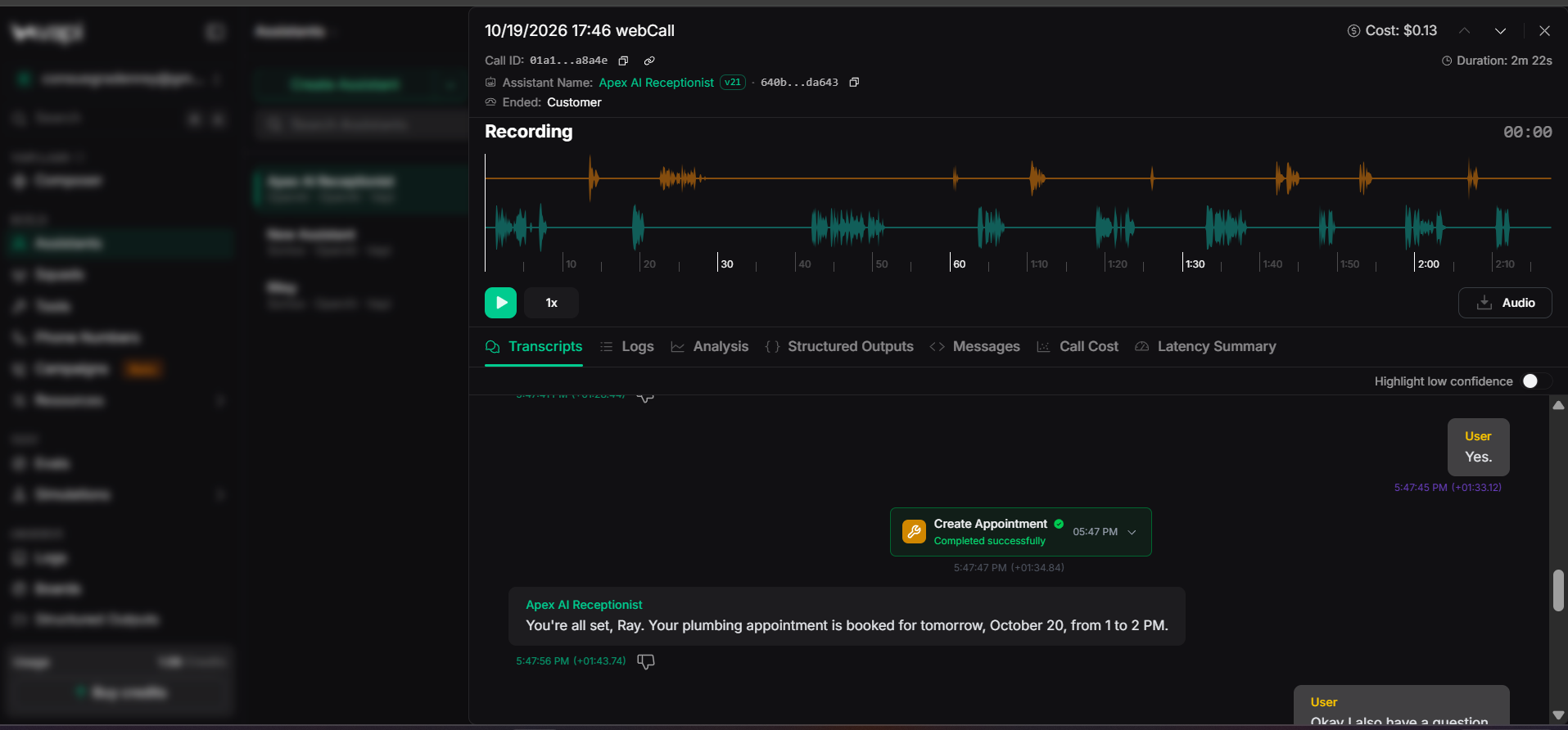The height and width of the screenshot is (730, 1568).
Task: Click the transcript vertical scrollbar thumb
Action: tap(1558, 590)
